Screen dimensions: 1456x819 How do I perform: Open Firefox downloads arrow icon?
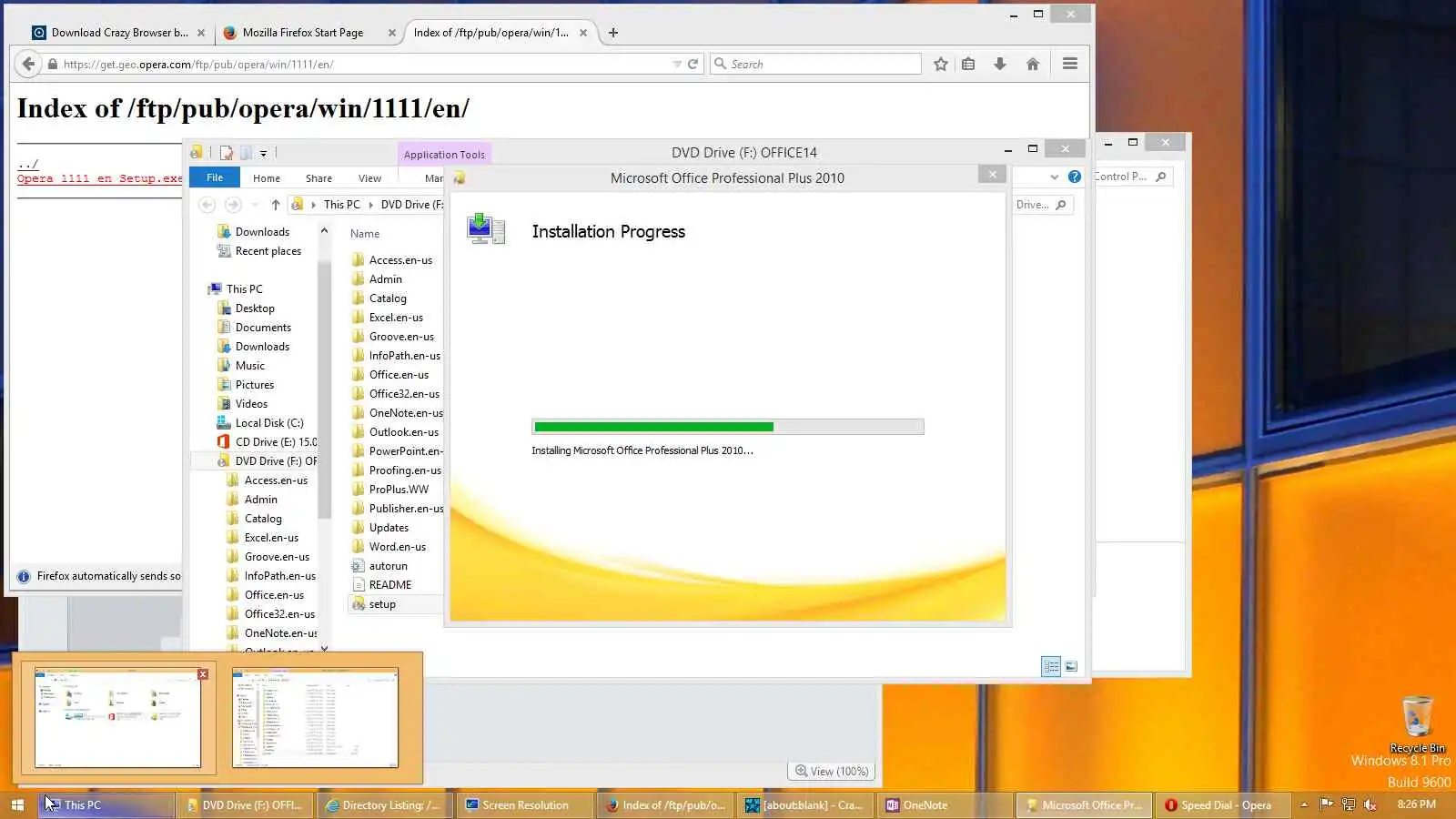pos(1000,64)
